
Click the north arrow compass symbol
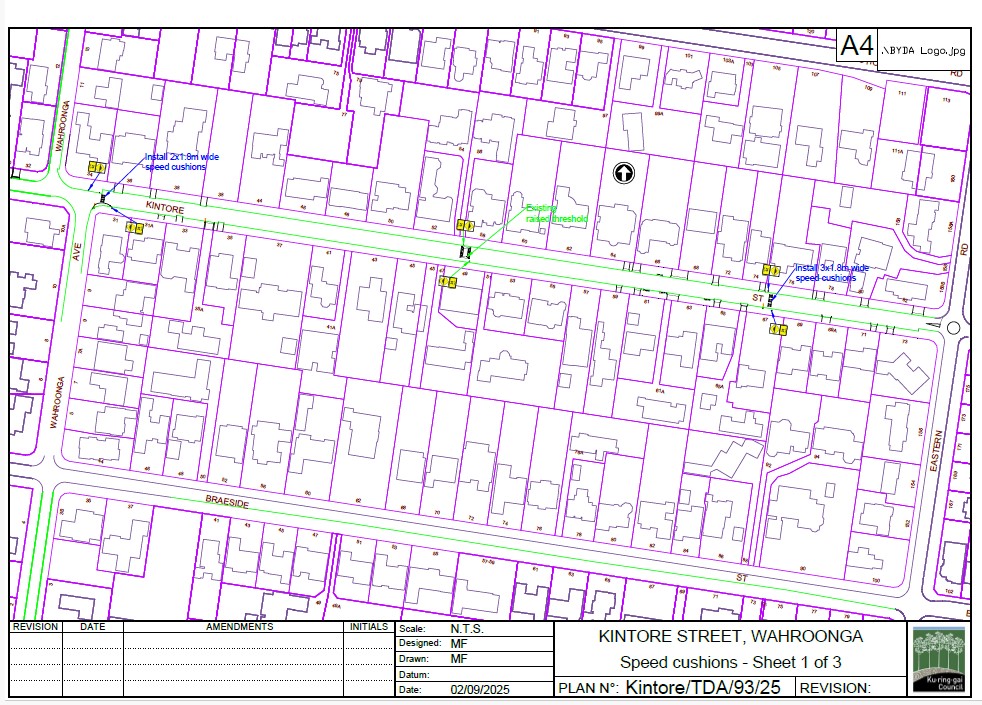(x=624, y=173)
